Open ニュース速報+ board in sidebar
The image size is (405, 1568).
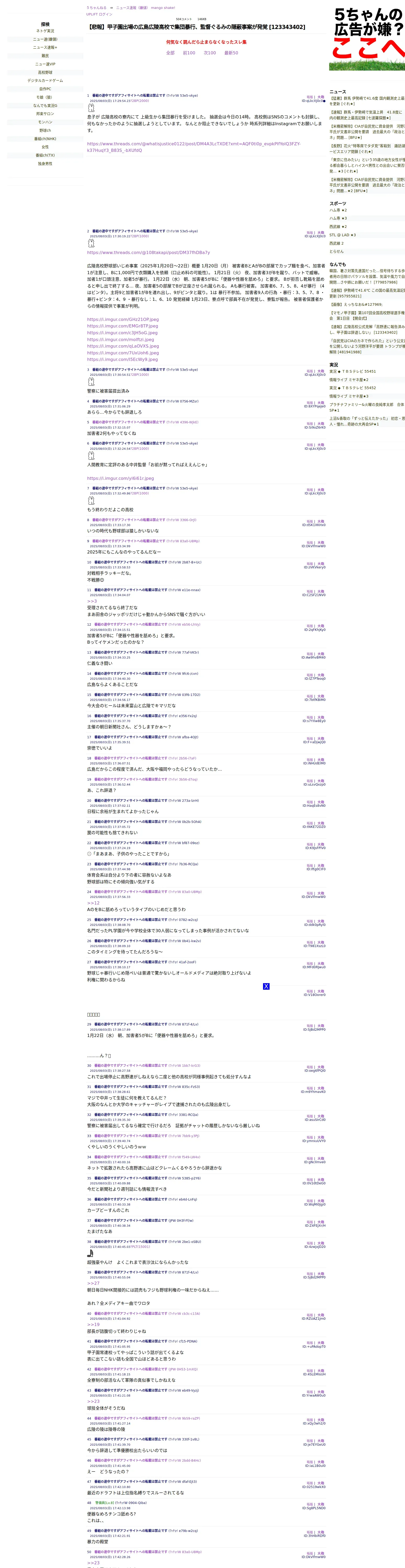(45, 48)
